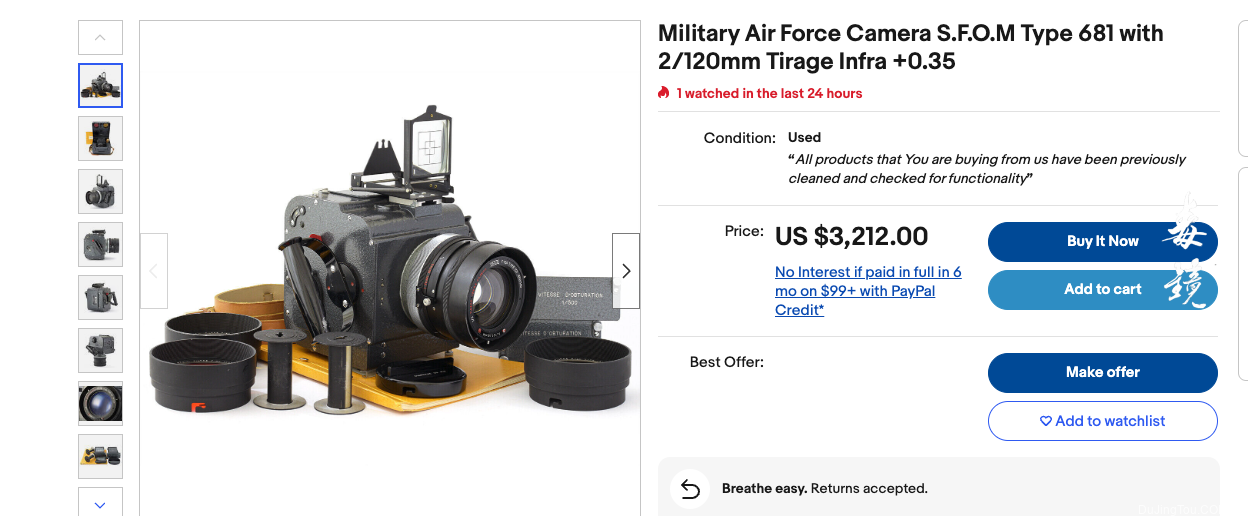
Task: Click the red flame watched icon
Action: pyautogui.click(x=664, y=92)
